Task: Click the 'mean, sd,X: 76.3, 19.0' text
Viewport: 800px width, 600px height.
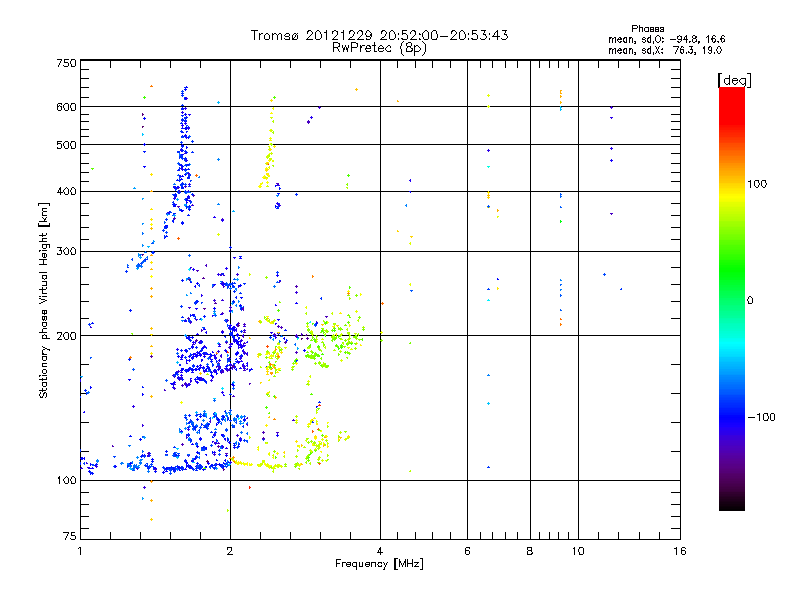Action: coord(665,50)
